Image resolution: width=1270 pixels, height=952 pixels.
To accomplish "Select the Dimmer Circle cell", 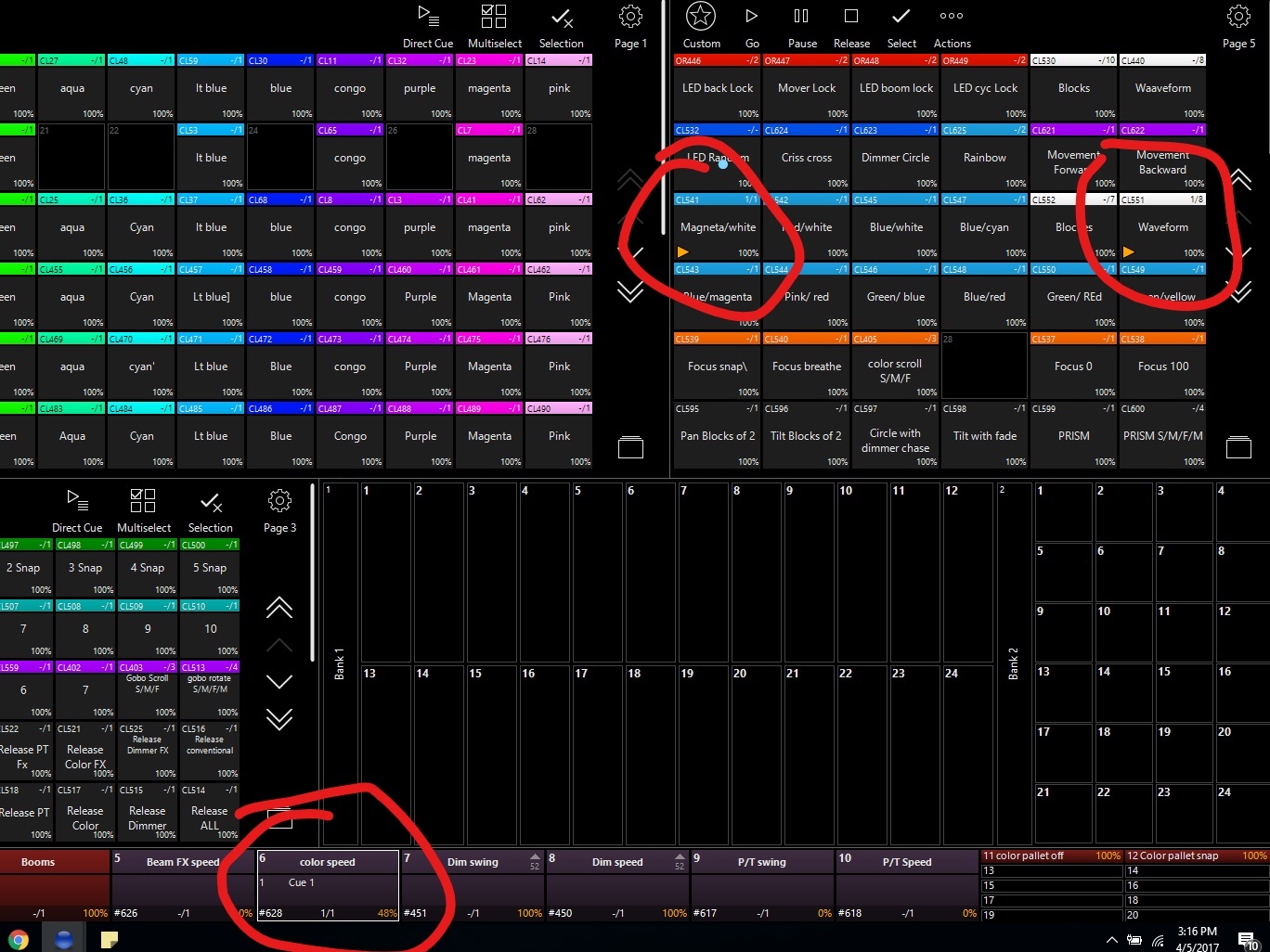I will point(895,157).
